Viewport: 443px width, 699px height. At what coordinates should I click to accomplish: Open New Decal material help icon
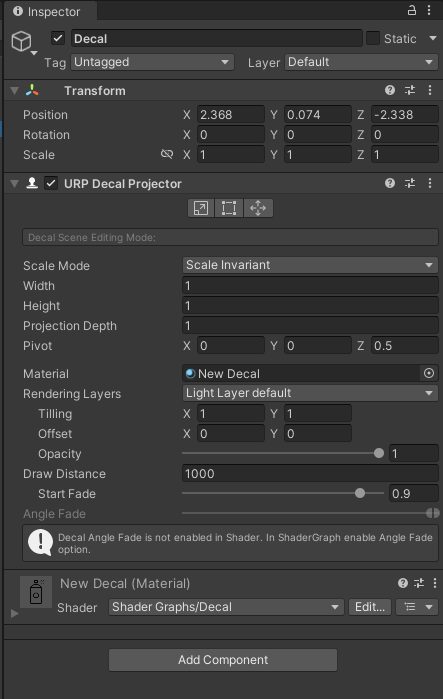[403, 583]
